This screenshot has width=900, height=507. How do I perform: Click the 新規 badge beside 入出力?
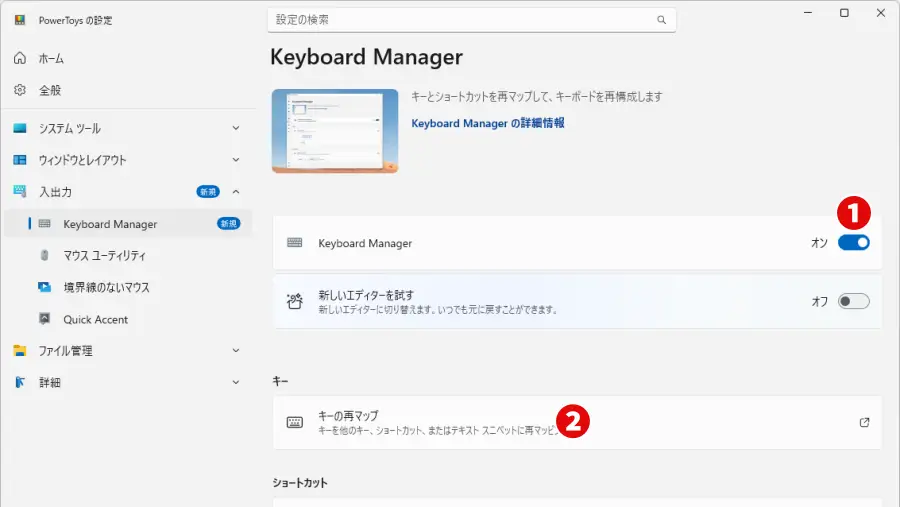click(x=208, y=192)
